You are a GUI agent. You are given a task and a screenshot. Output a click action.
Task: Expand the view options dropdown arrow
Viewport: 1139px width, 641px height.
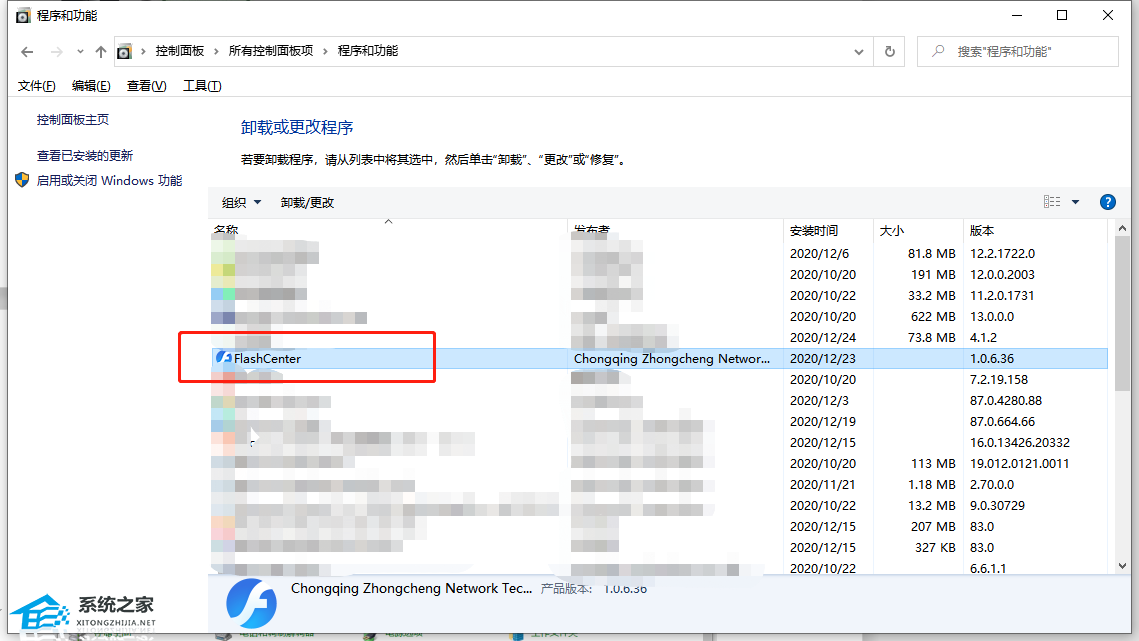1075,202
